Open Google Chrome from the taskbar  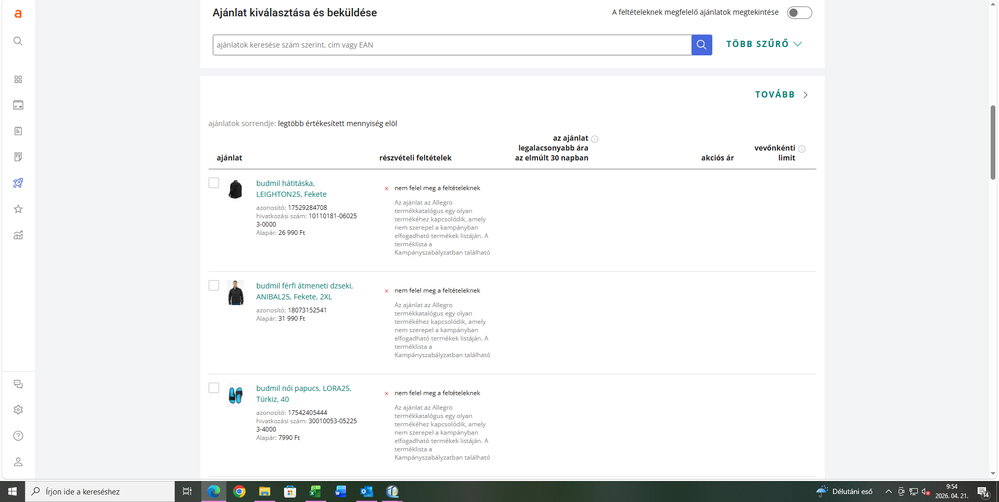[x=240, y=491]
